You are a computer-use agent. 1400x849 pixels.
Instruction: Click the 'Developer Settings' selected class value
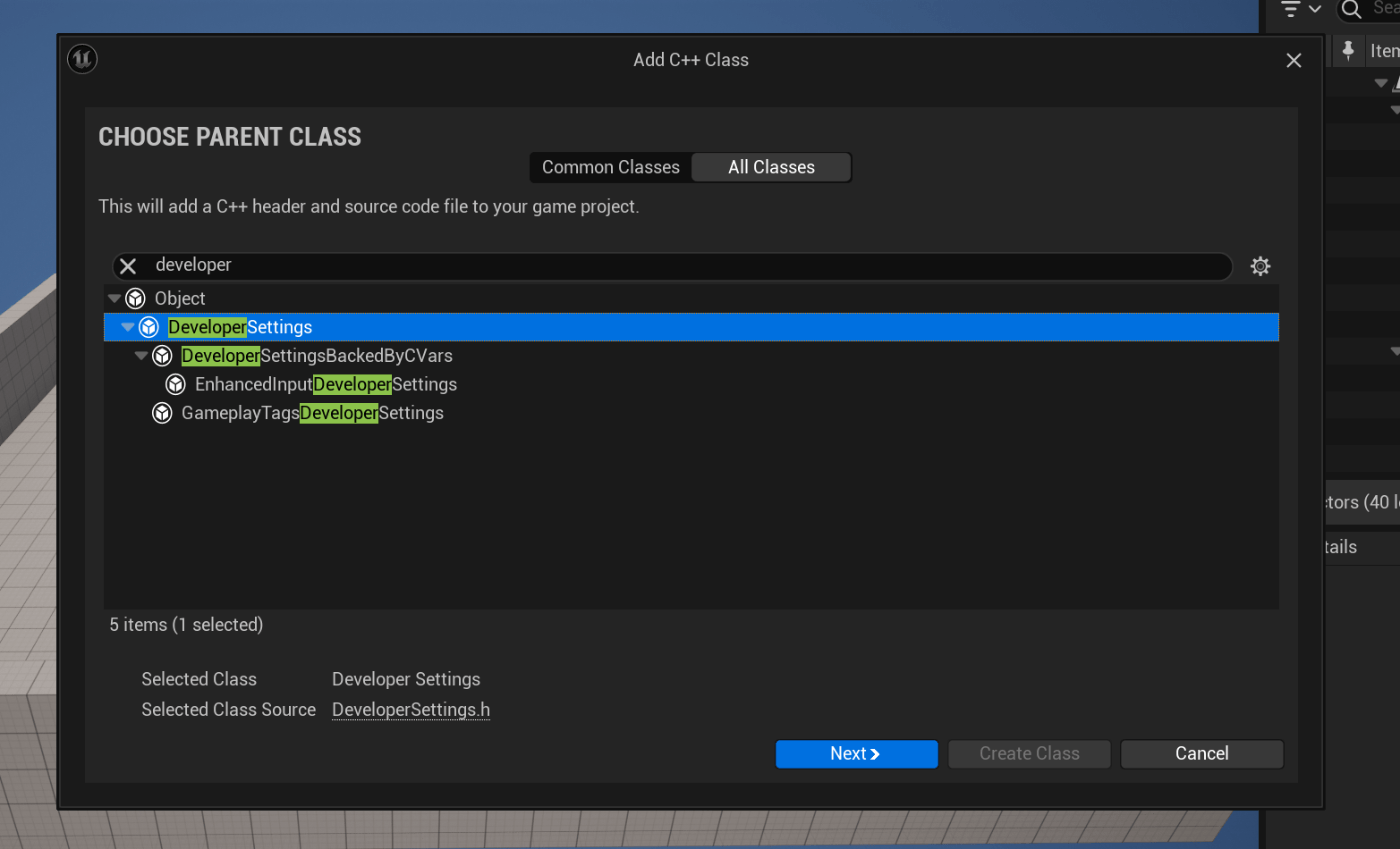[406, 679]
